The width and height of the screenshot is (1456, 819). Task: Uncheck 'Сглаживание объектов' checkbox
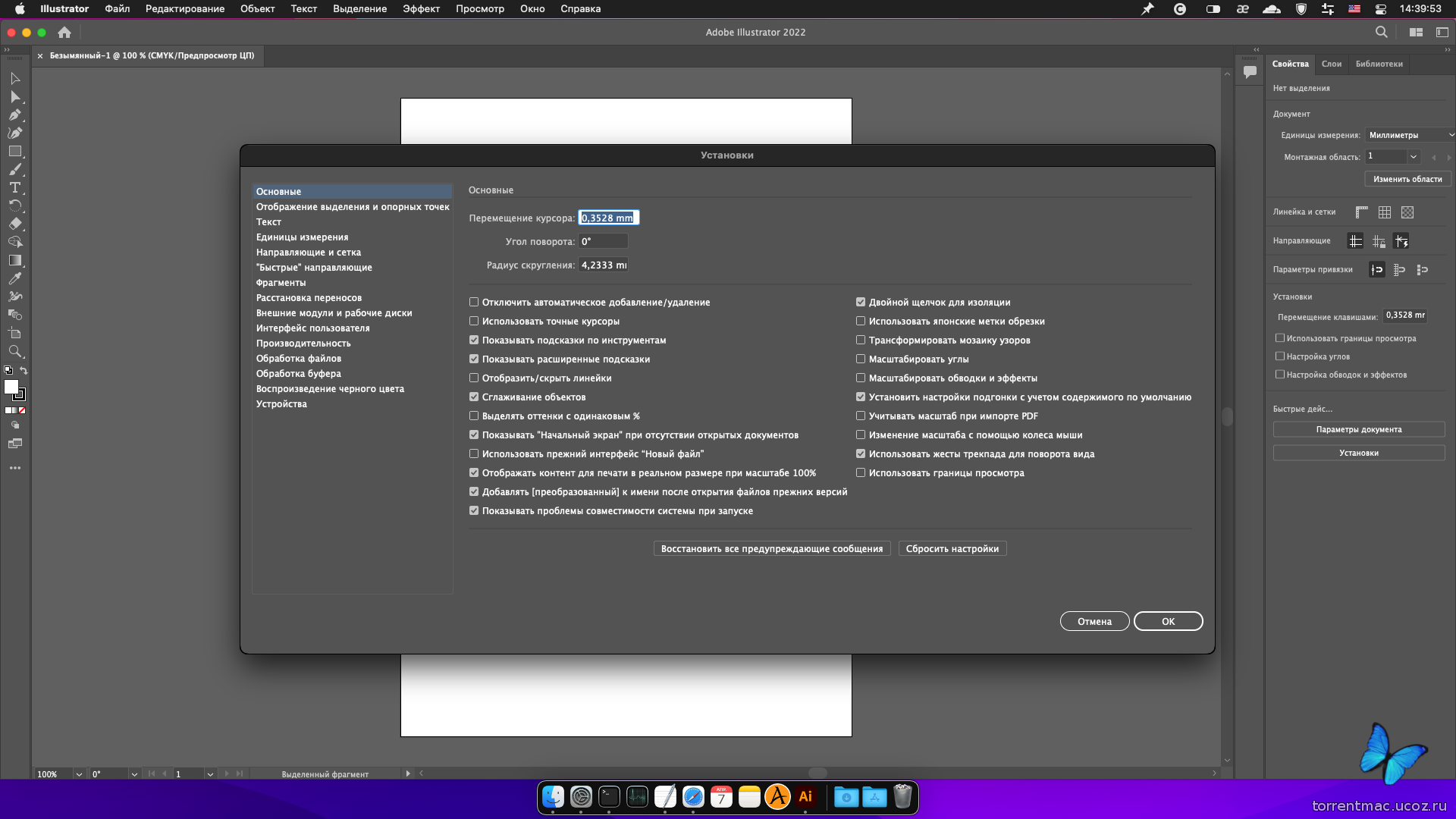(x=474, y=397)
